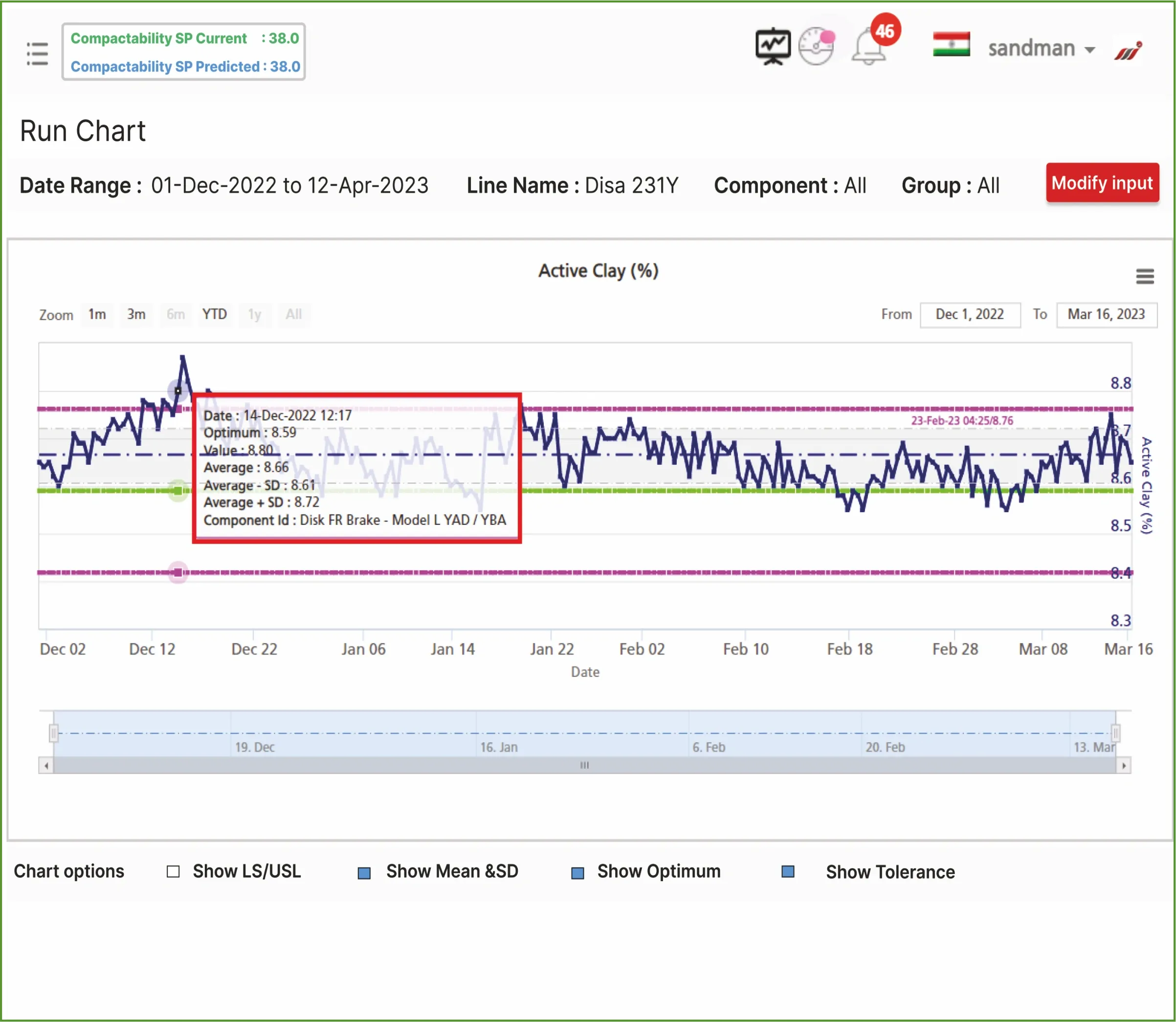This screenshot has width=1176, height=1022.
Task: Click the navigator left range handle
Action: pos(54,732)
